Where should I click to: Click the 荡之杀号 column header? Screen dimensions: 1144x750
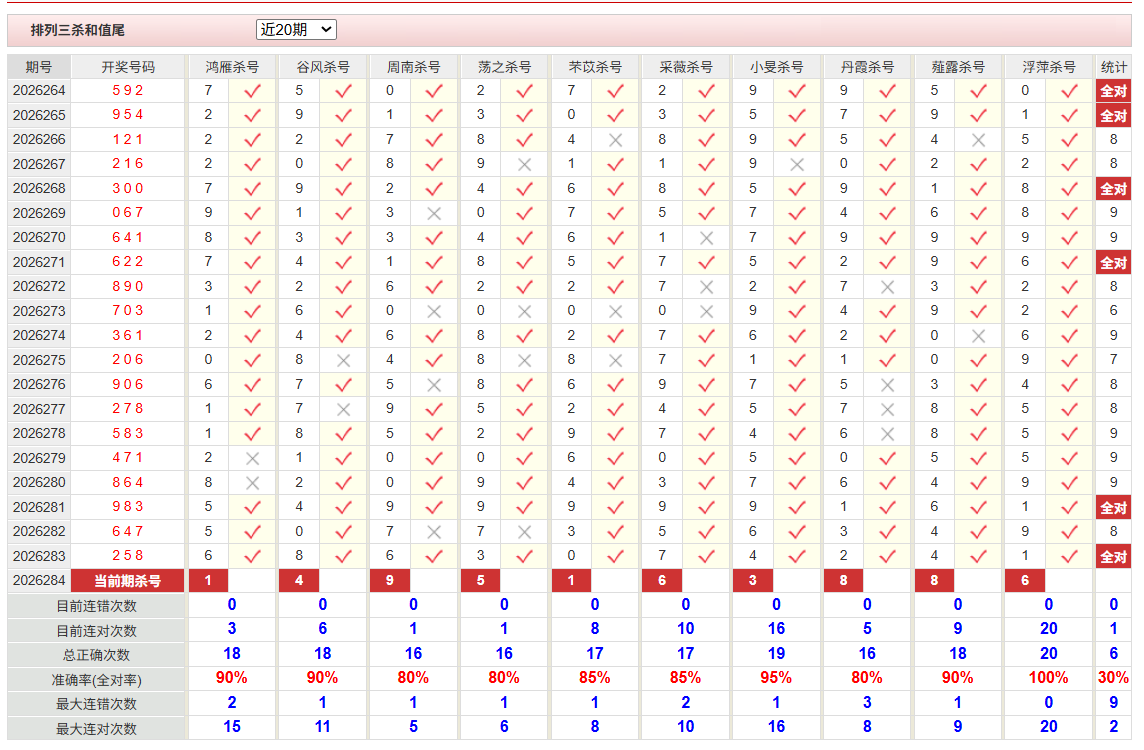tap(504, 67)
